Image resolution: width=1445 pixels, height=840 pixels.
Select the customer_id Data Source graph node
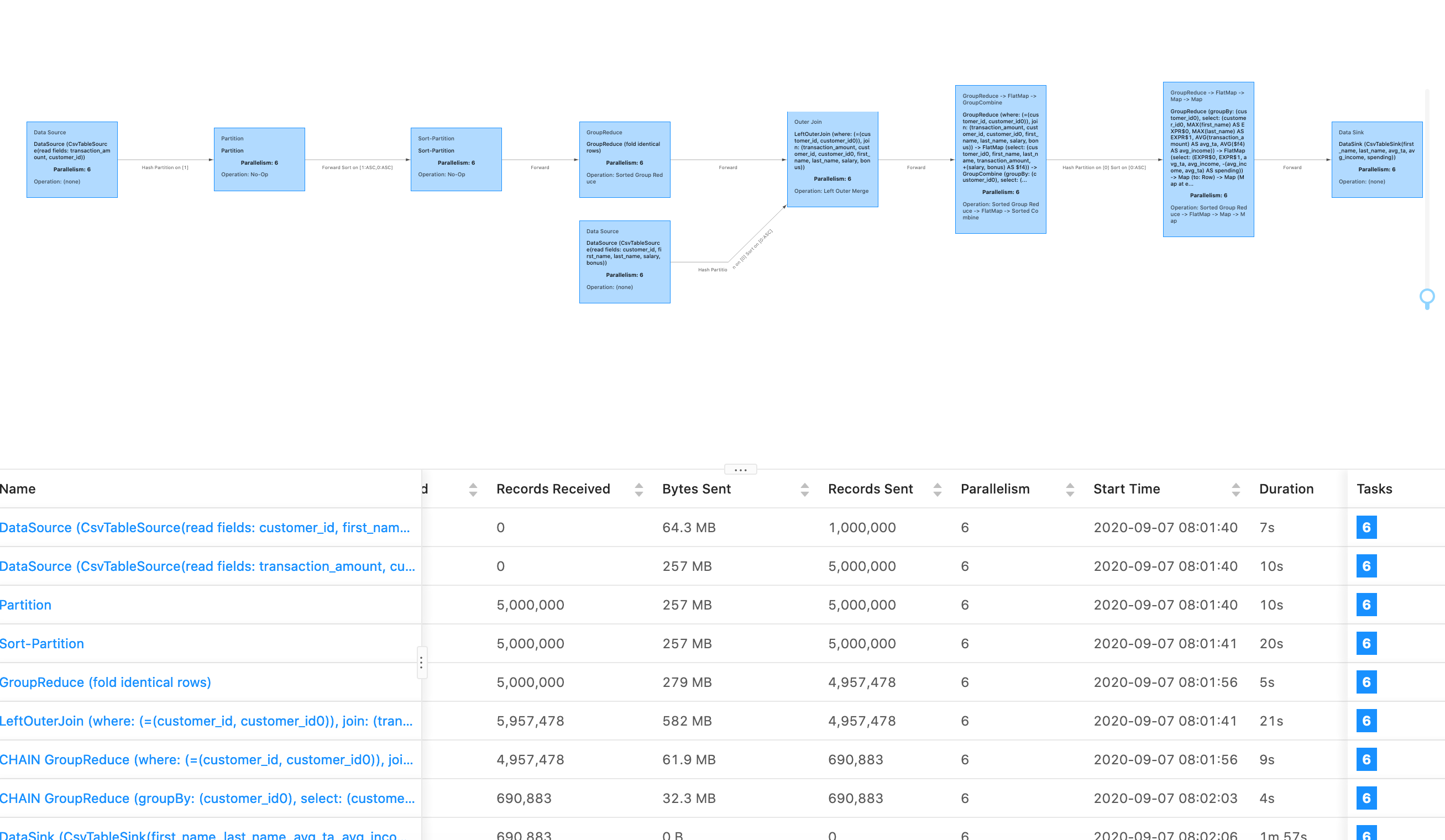pyautogui.click(x=625, y=262)
